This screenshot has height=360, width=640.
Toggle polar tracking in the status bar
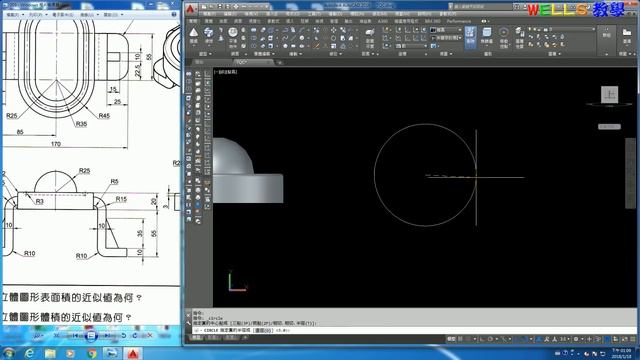click(x=490, y=339)
